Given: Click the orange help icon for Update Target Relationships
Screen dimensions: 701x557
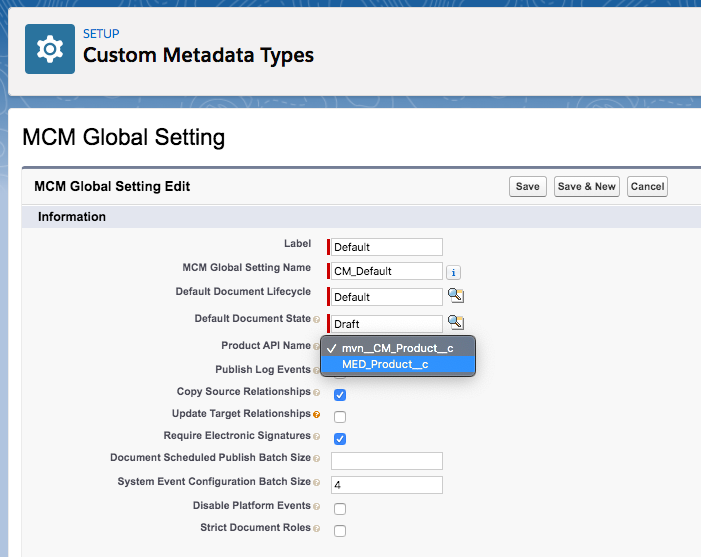Looking at the screenshot, I should tap(317, 414).
